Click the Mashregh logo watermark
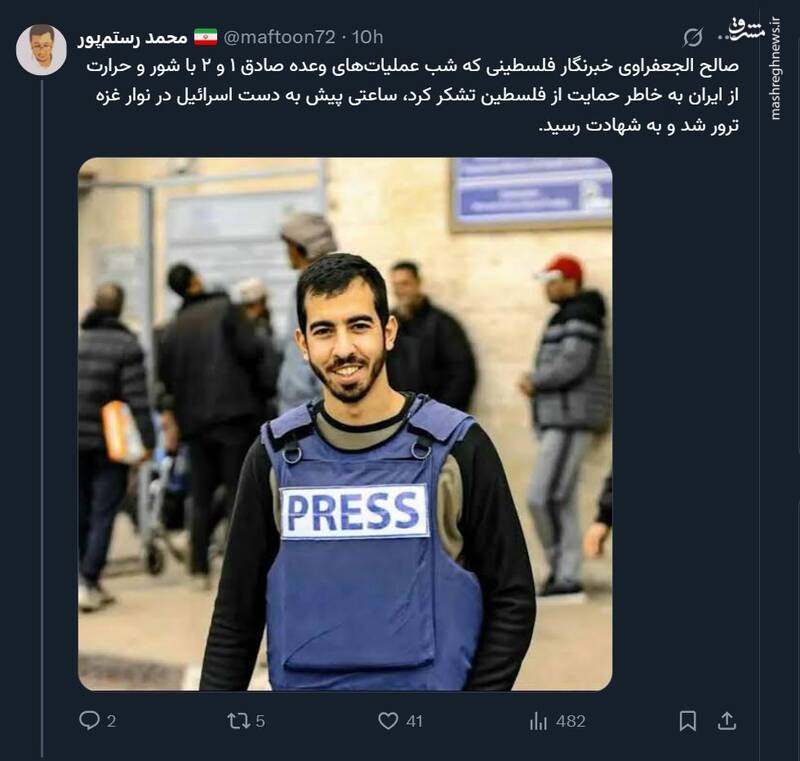800x761 pixels. click(x=748, y=30)
